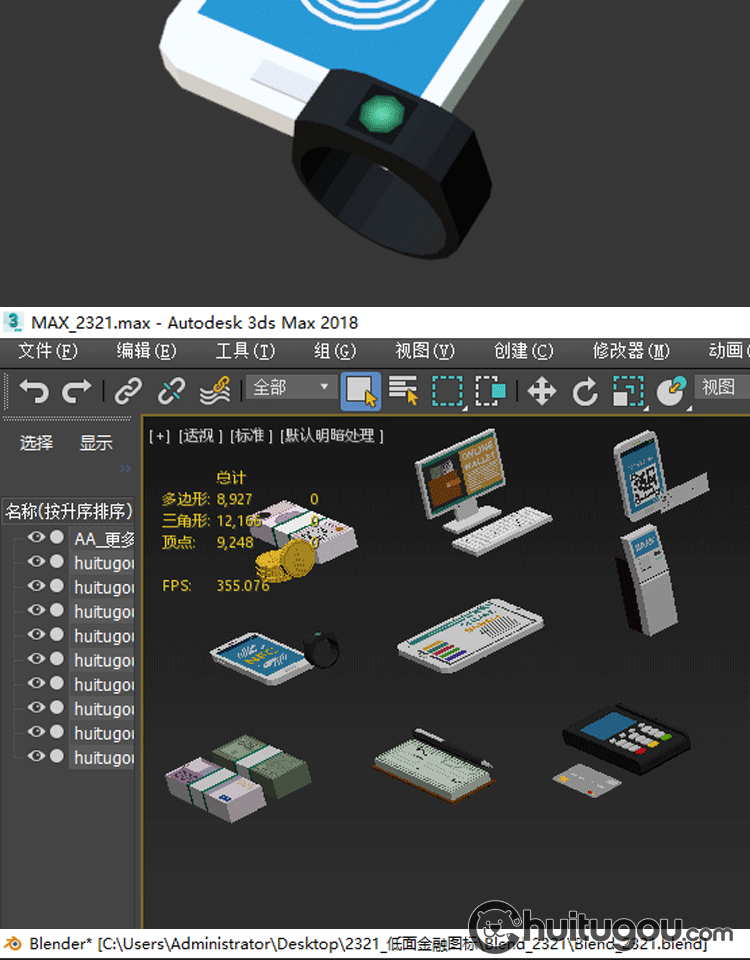Open the Select by Name list icon

(x=403, y=390)
